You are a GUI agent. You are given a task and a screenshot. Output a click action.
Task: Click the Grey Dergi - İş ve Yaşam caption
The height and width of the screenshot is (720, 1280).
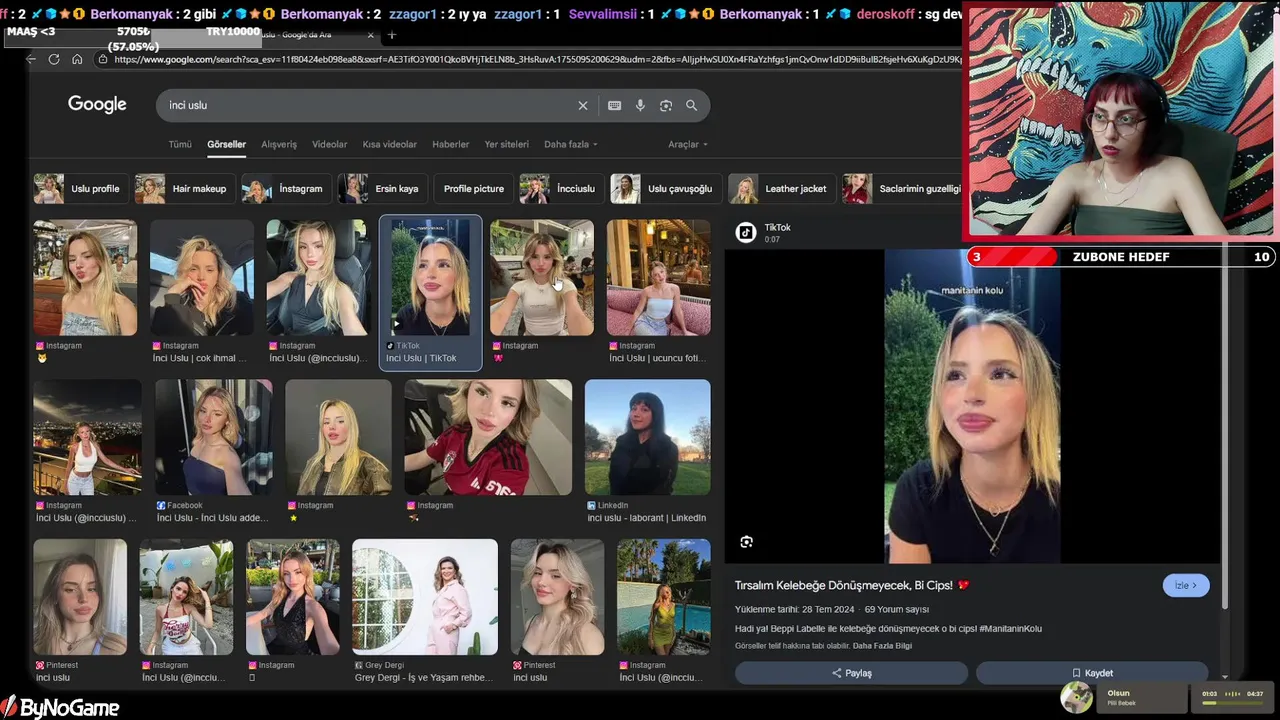click(424, 678)
